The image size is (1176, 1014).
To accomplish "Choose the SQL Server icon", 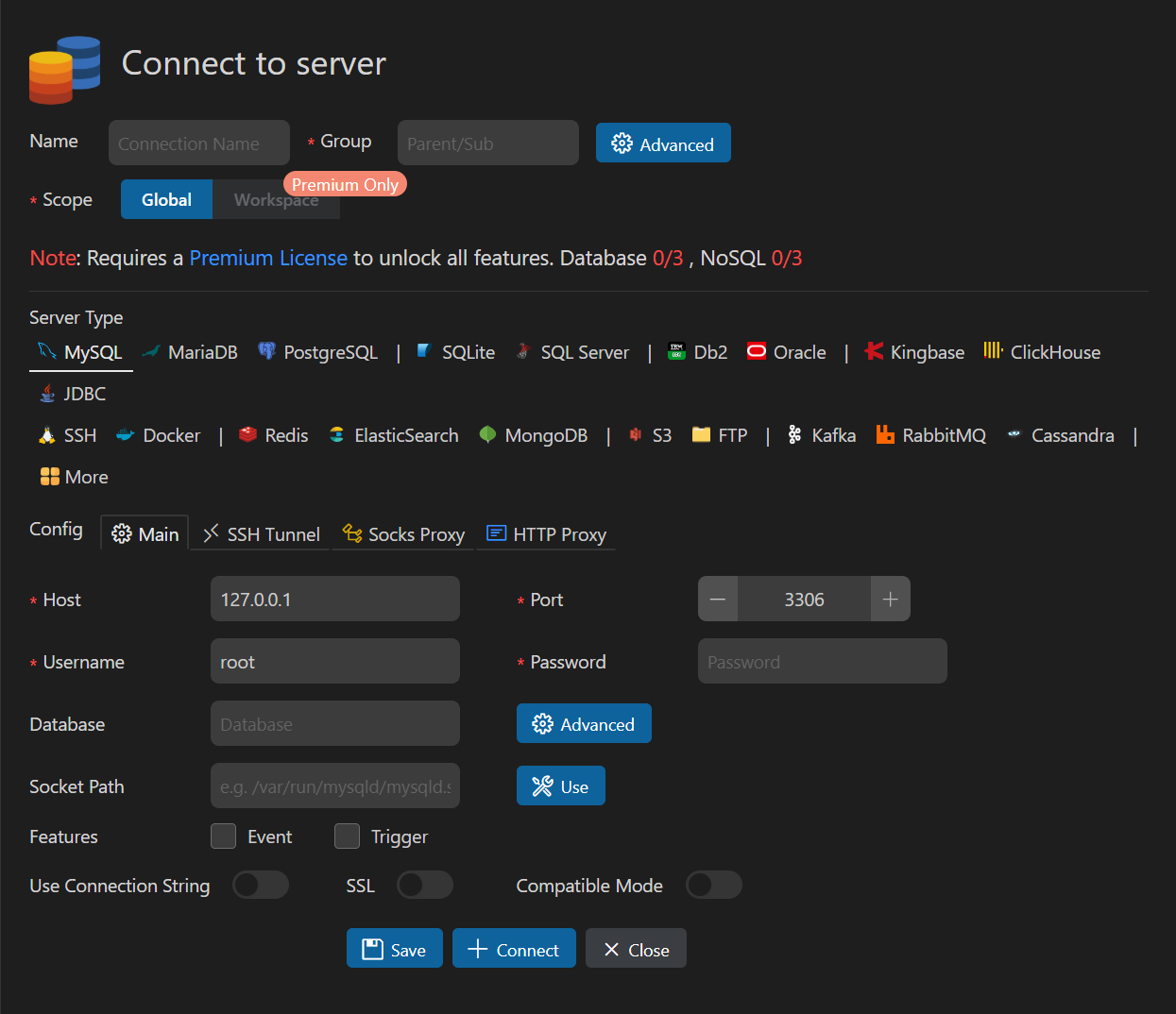I will [523, 351].
